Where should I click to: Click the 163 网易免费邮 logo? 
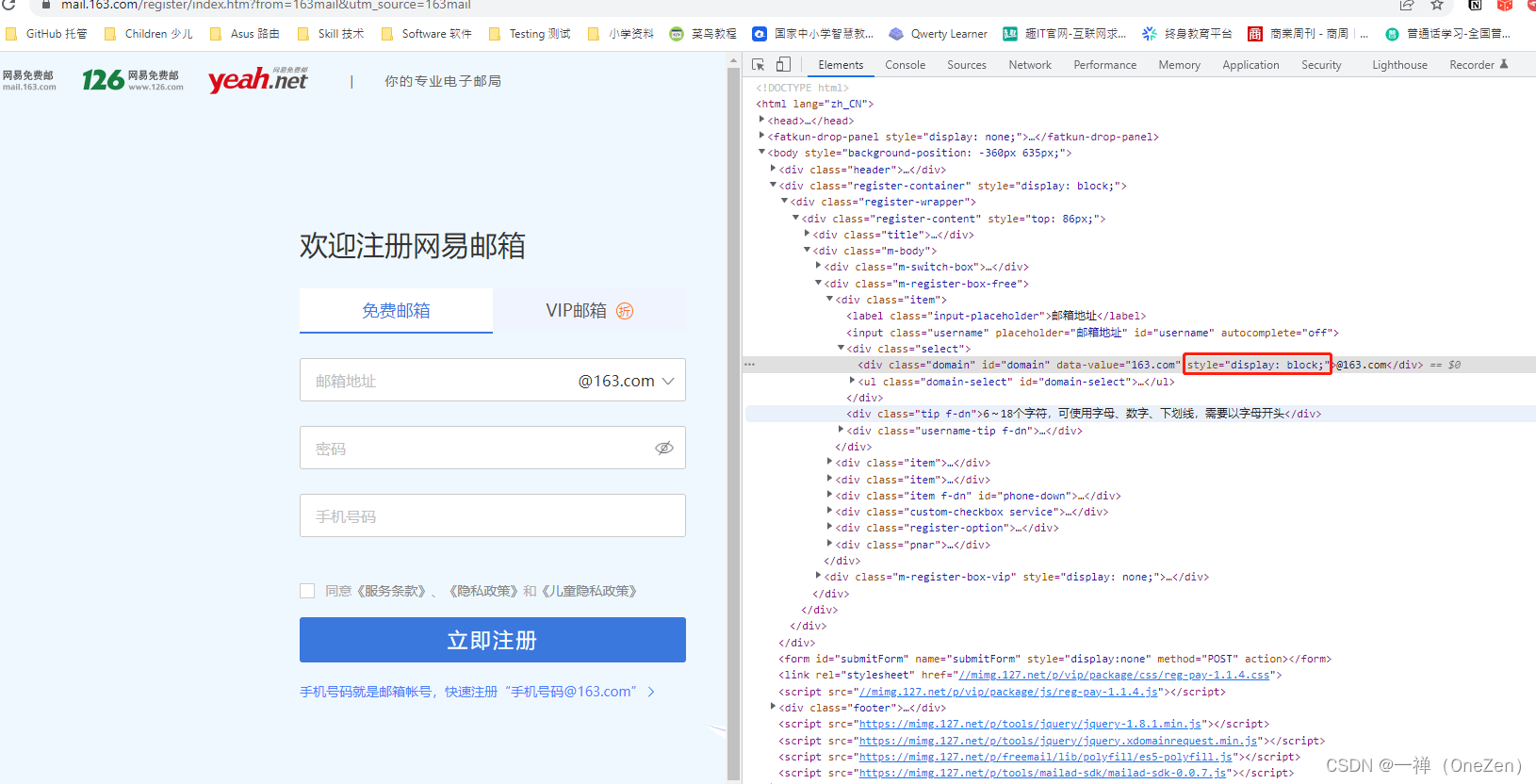(x=28, y=80)
